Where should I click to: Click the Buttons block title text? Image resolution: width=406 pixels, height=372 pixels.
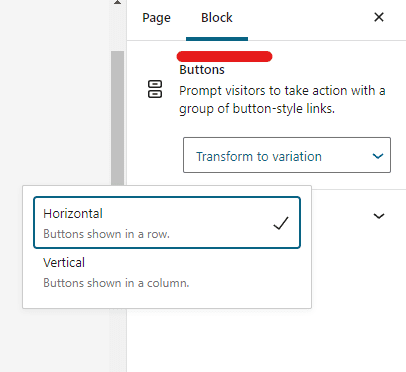[202, 70]
